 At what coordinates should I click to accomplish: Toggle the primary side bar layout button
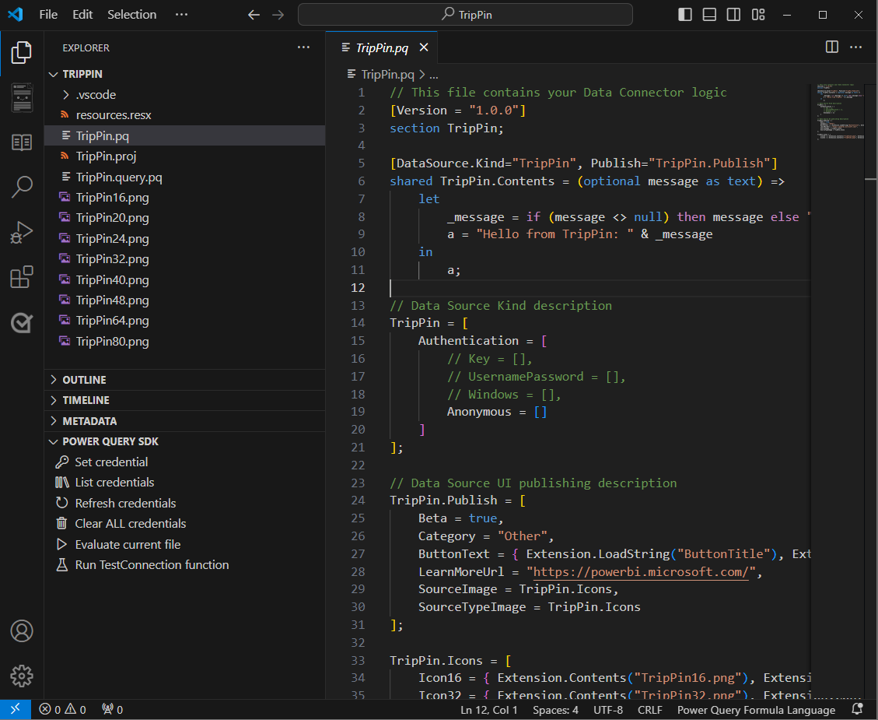(x=685, y=15)
